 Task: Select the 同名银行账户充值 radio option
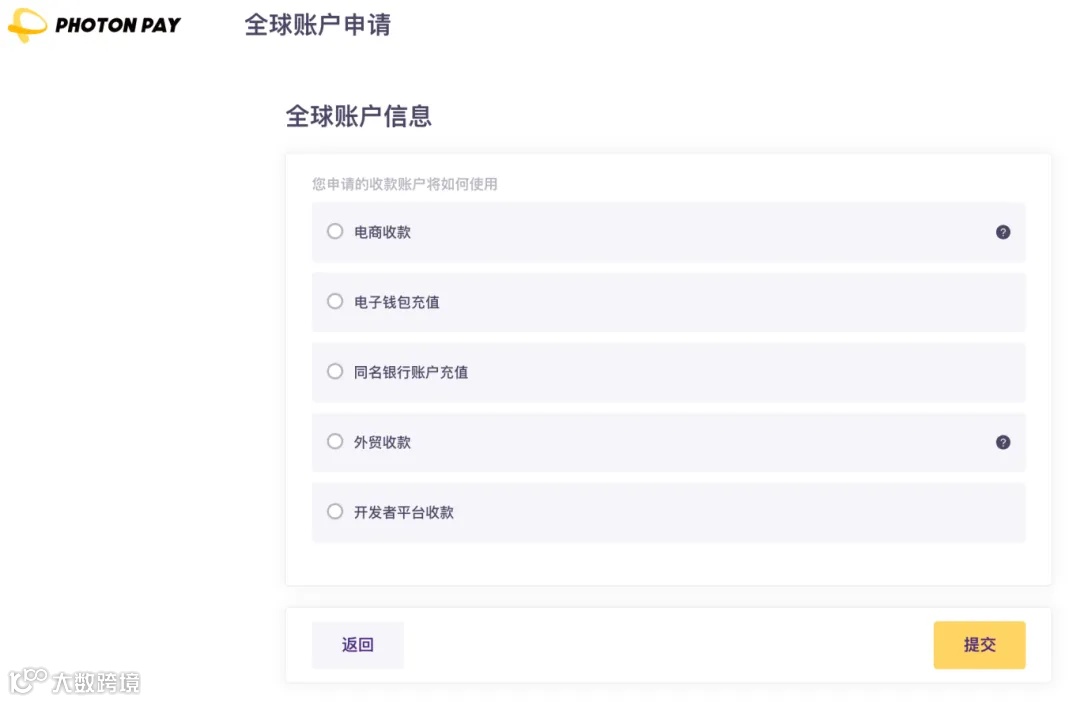click(x=335, y=371)
